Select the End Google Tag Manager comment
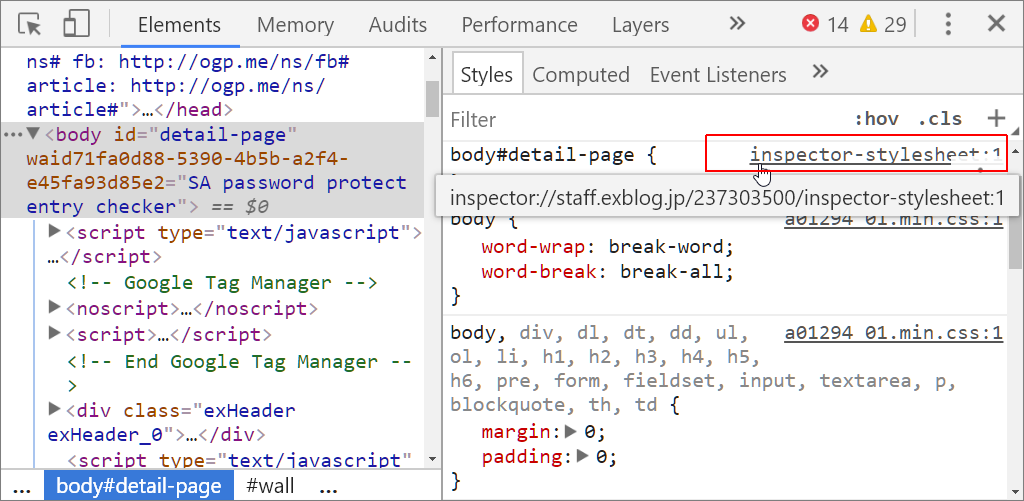Image resolution: width=1024 pixels, height=501 pixels. (x=240, y=374)
